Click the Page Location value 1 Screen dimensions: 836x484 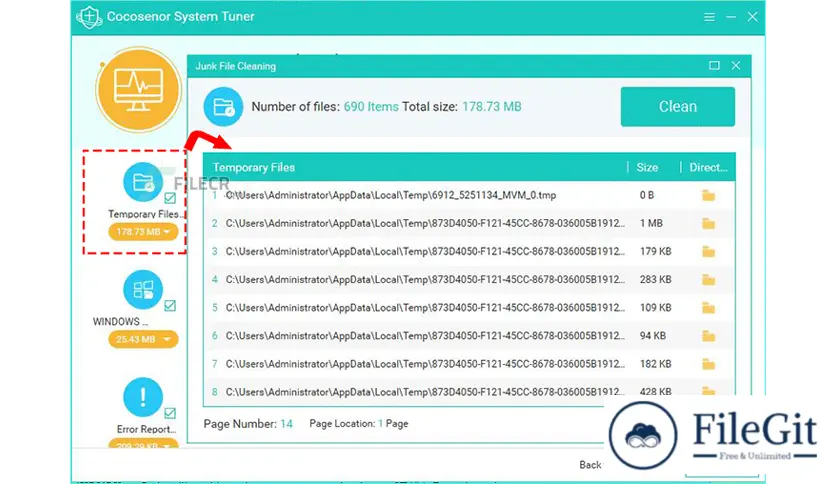pos(381,424)
